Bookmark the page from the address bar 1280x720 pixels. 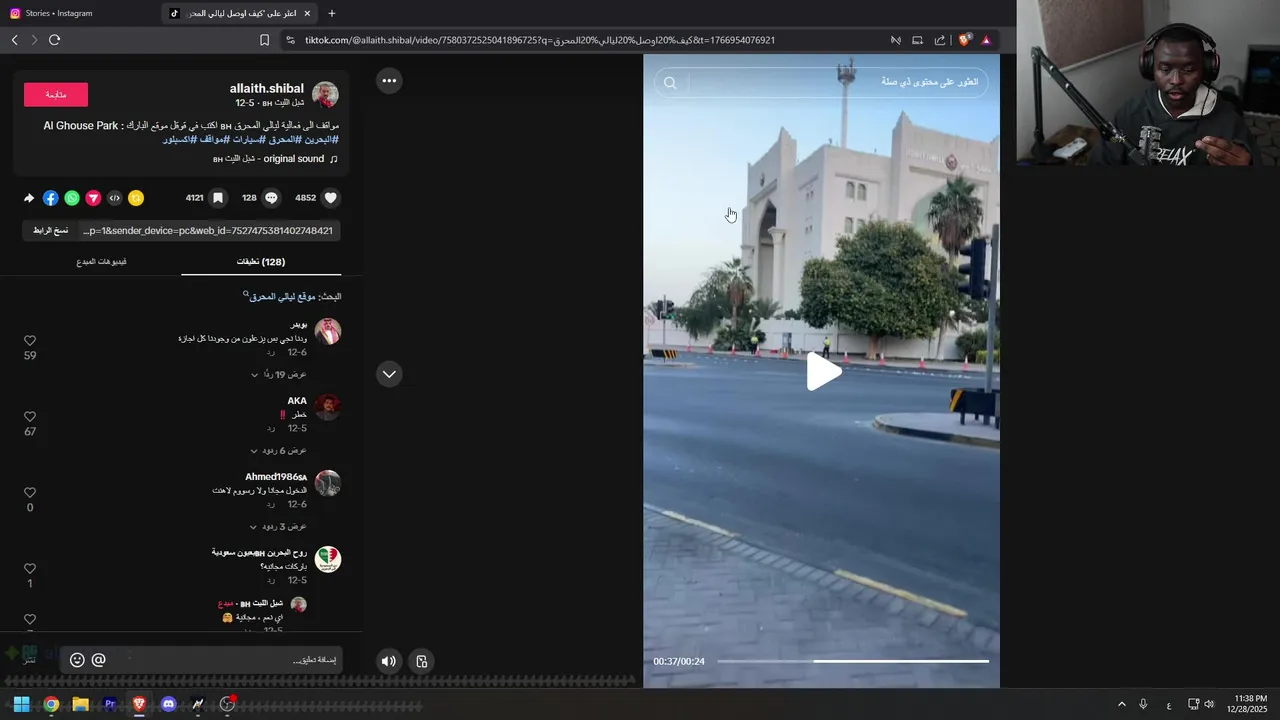click(x=264, y=40)
